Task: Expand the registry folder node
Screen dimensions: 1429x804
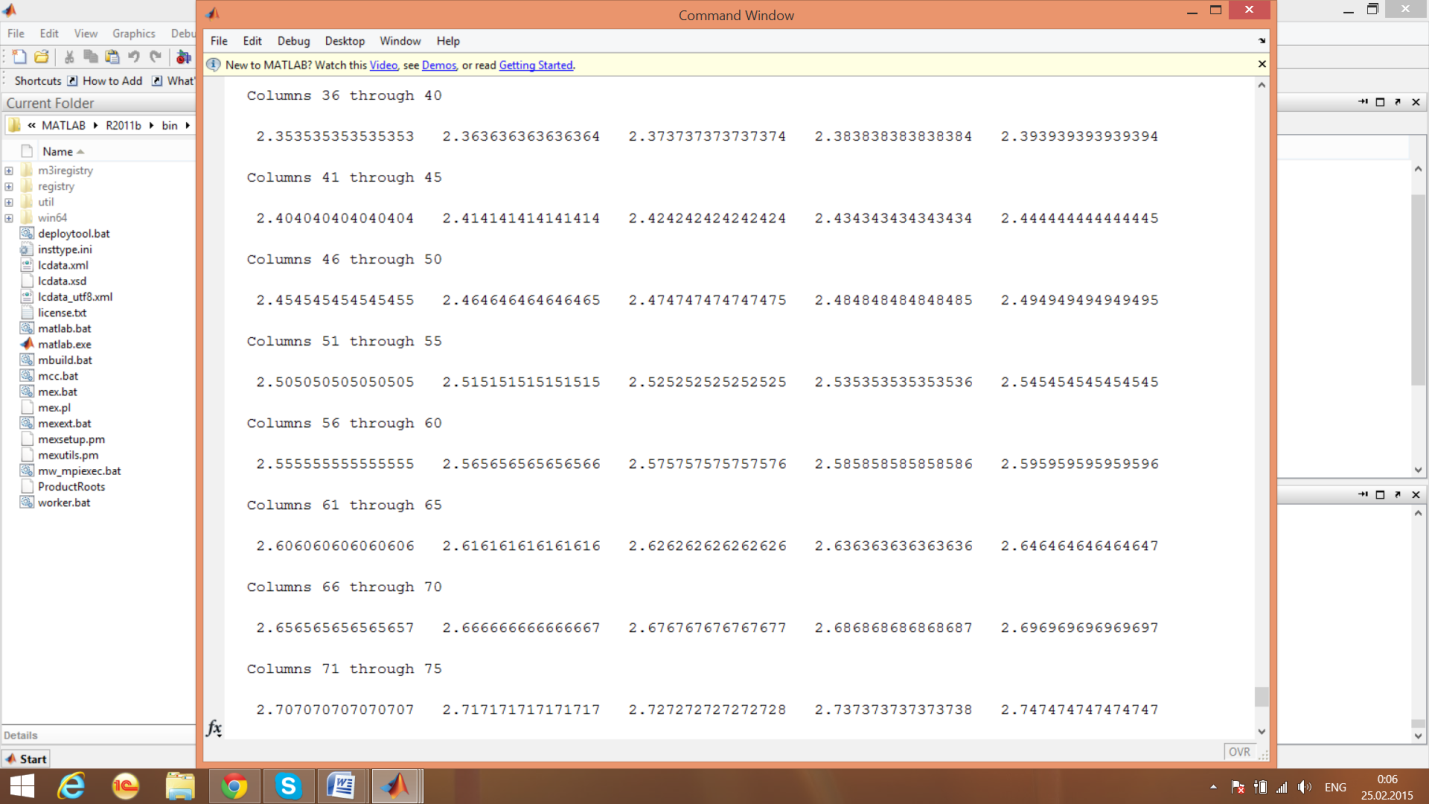Action: [x=9, y=187]
